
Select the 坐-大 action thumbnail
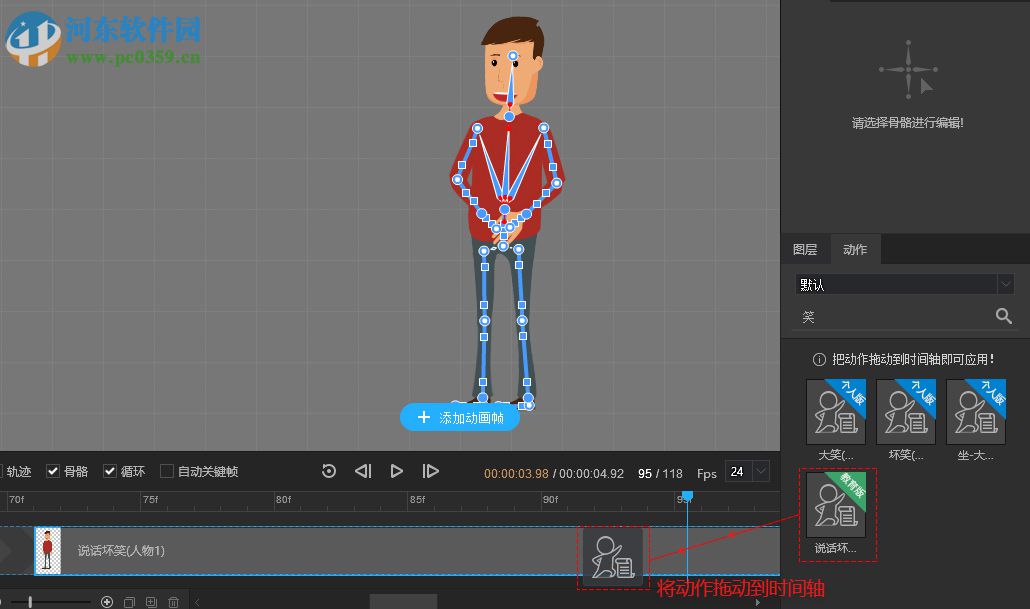coord(976,412)
